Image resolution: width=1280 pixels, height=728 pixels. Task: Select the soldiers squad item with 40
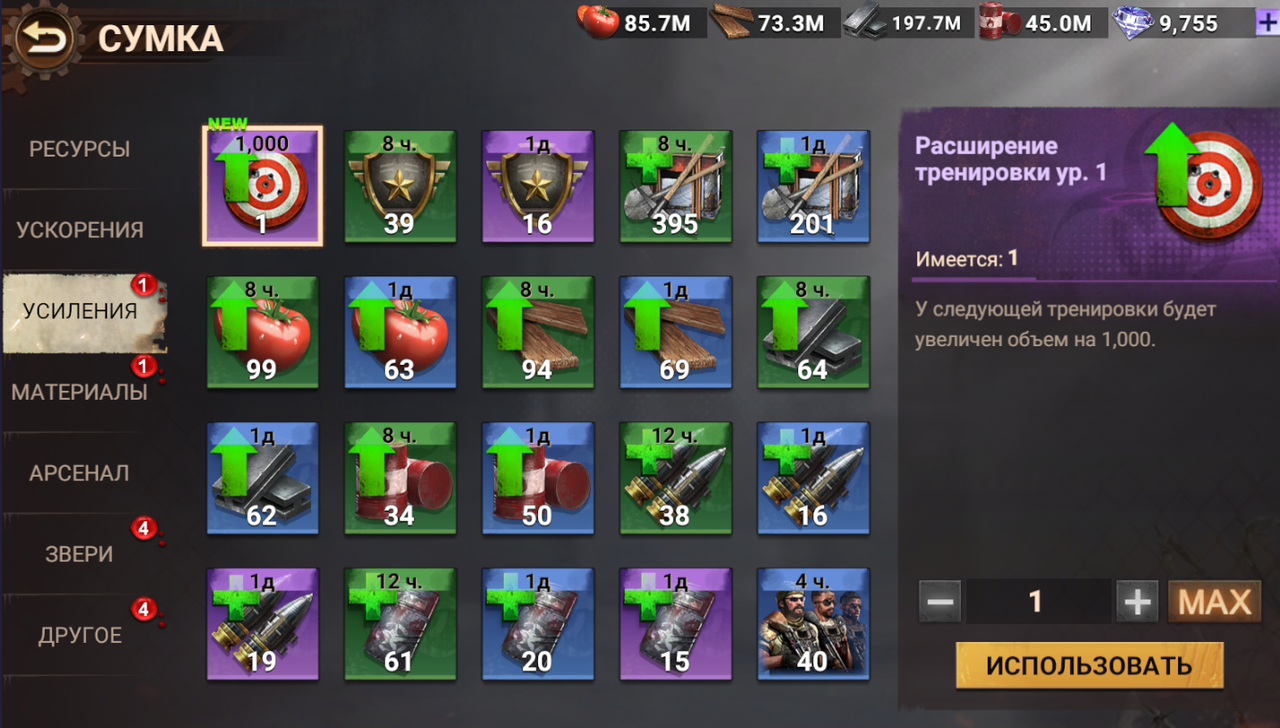[813, 624]
